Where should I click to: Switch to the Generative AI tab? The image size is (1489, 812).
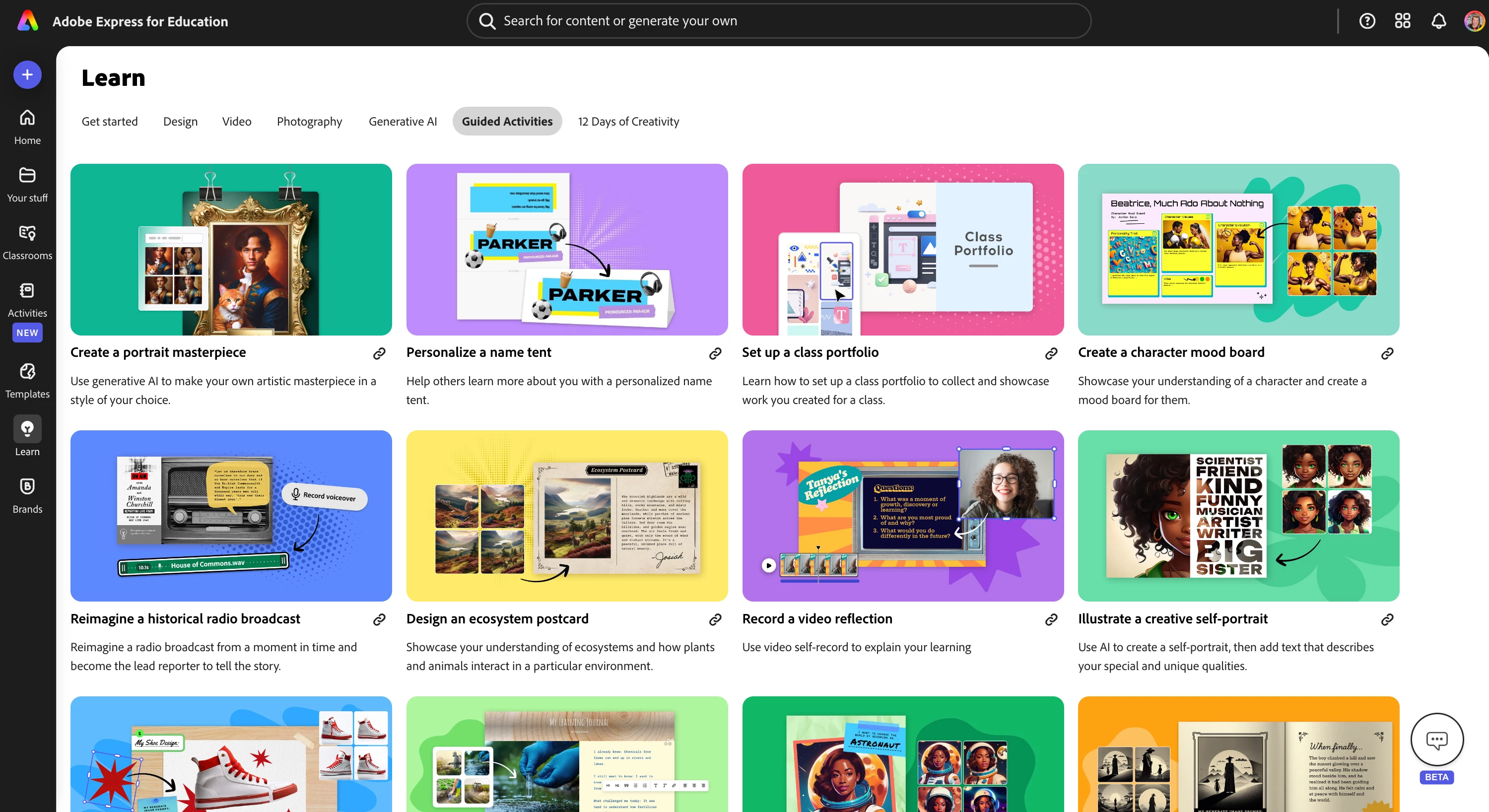tap(403, 122)
